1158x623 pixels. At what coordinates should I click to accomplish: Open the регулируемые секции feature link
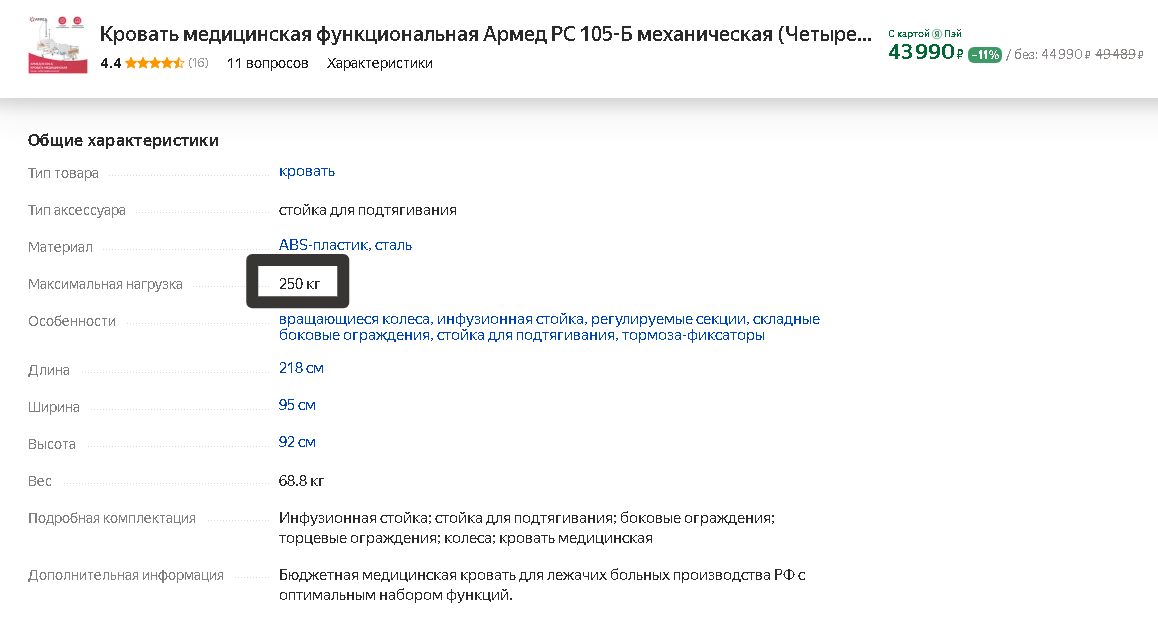click(x=669, y=319)
